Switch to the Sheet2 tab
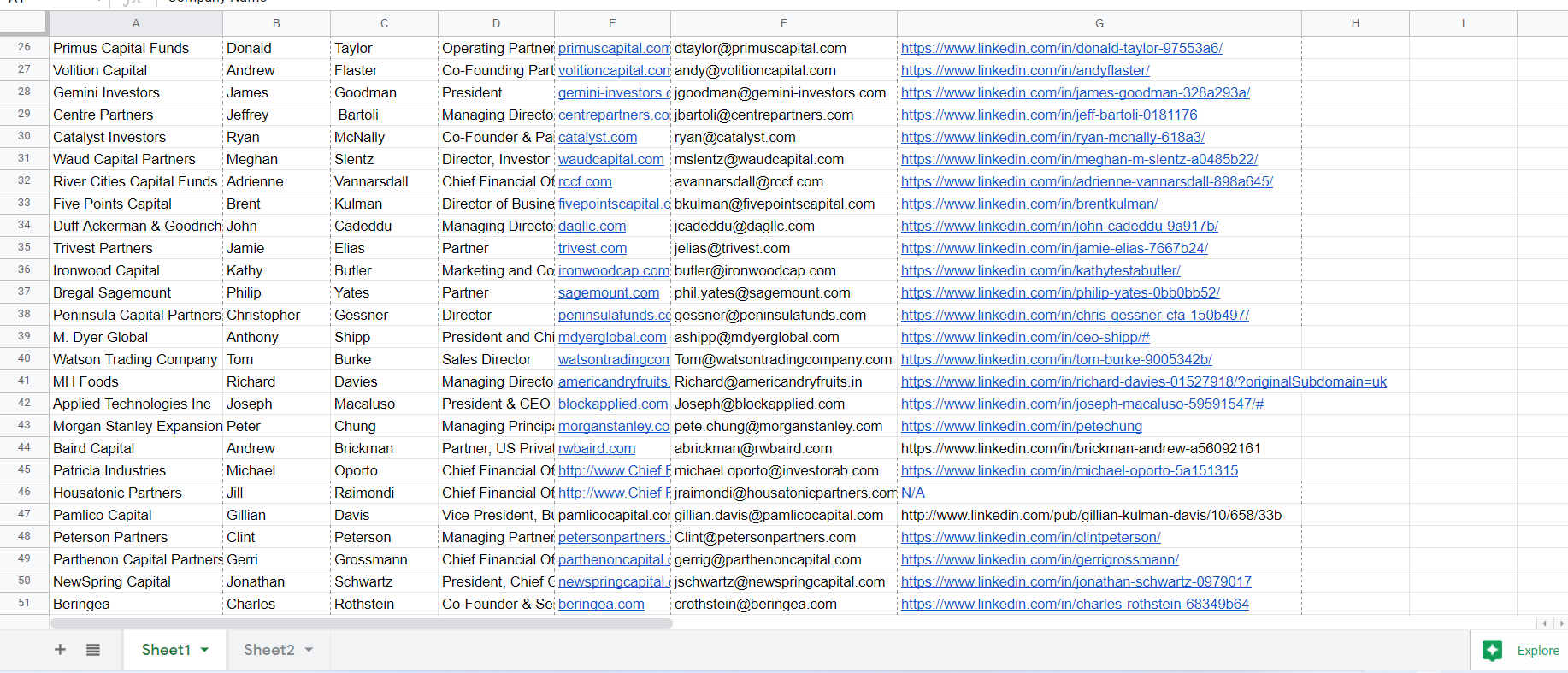 coord(268,650)
